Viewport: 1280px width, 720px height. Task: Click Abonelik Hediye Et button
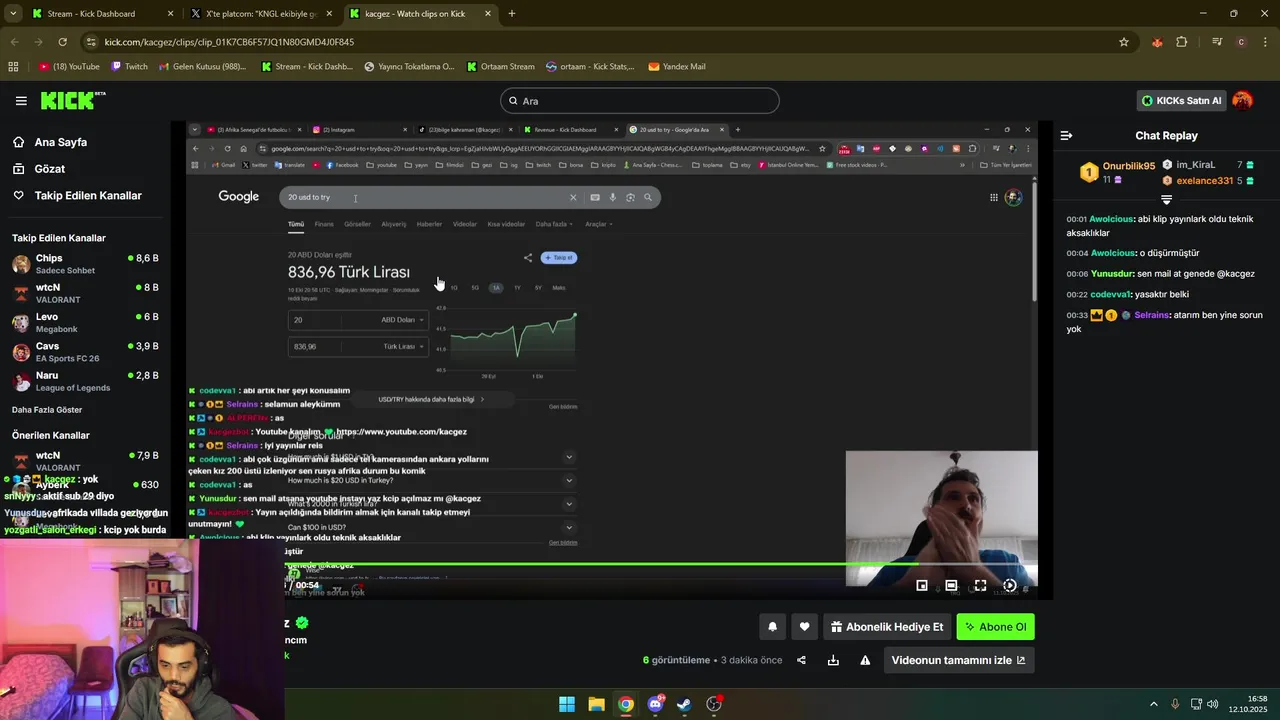tap(887, 627)
